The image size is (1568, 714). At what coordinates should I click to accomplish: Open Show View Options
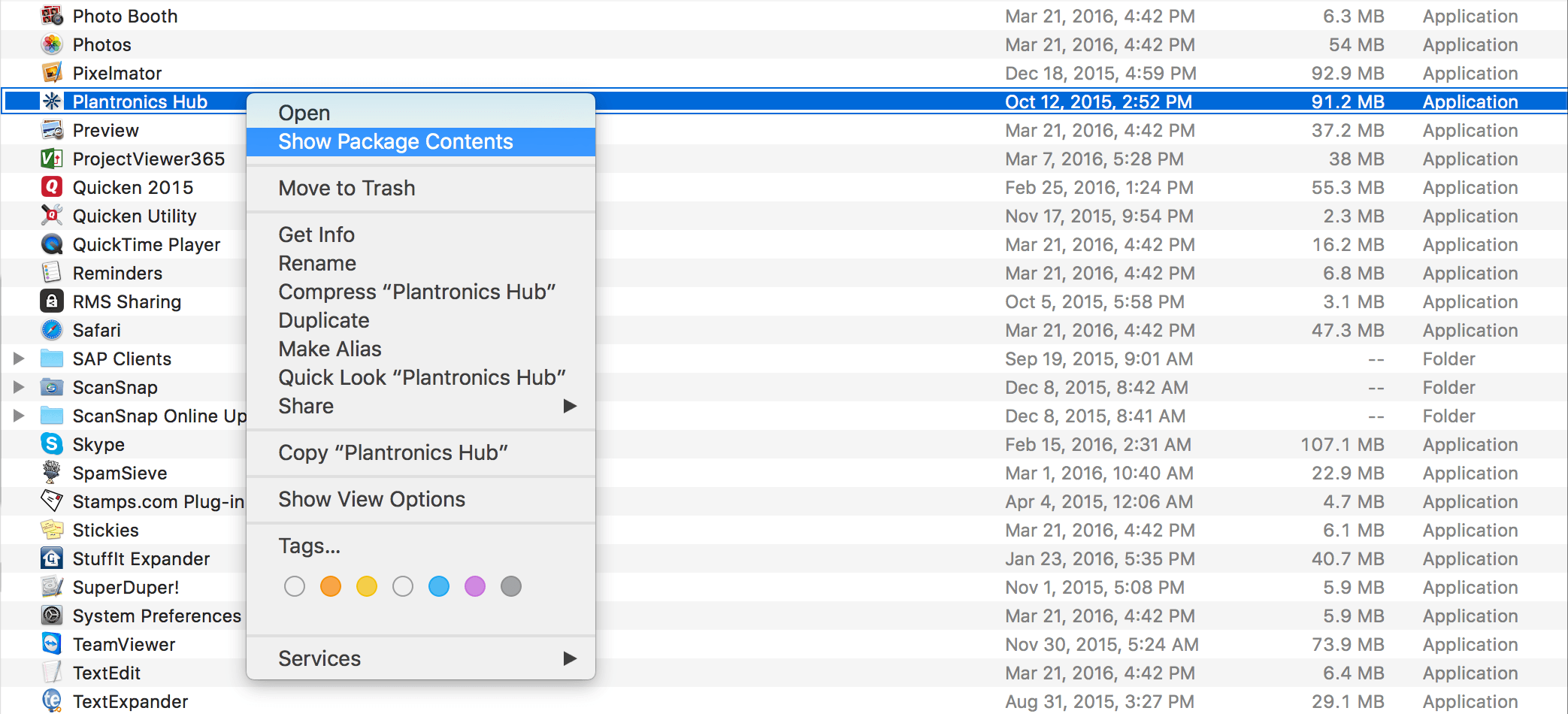421,499
